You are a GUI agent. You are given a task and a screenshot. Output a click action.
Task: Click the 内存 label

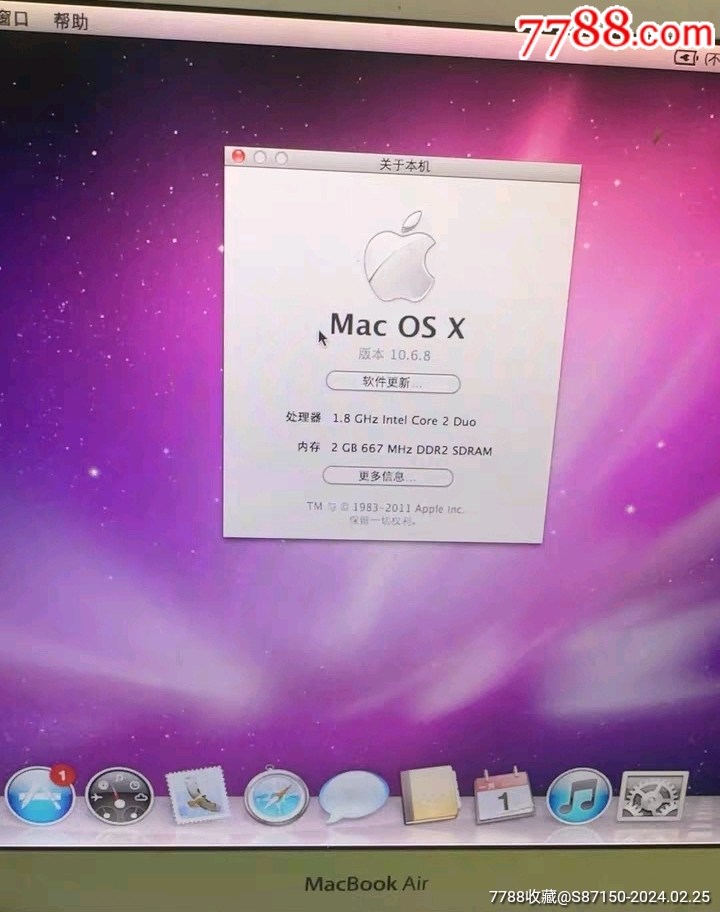[x=309, y=447]
